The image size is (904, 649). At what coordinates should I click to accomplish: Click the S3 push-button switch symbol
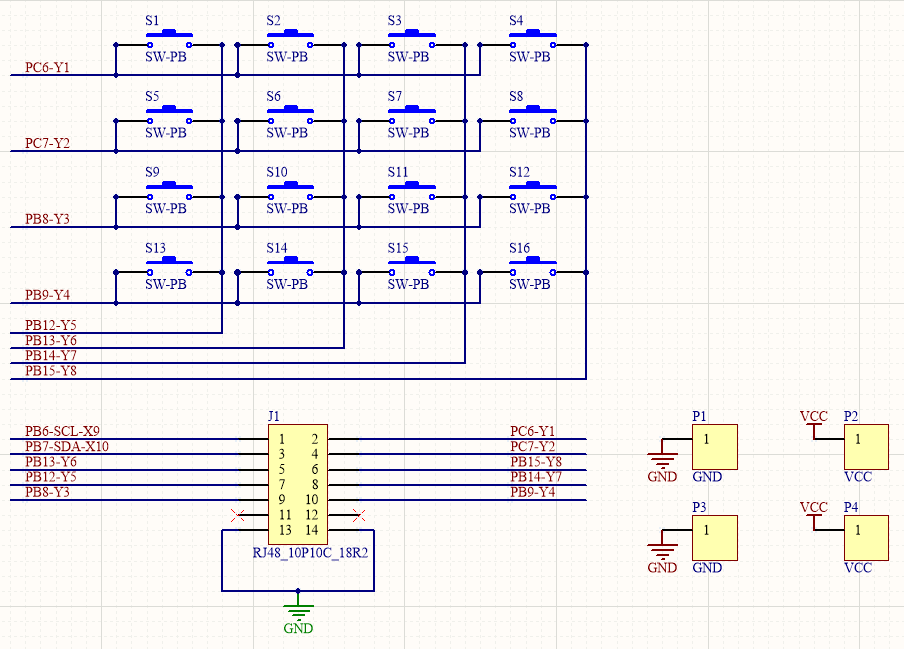(412, 39)
